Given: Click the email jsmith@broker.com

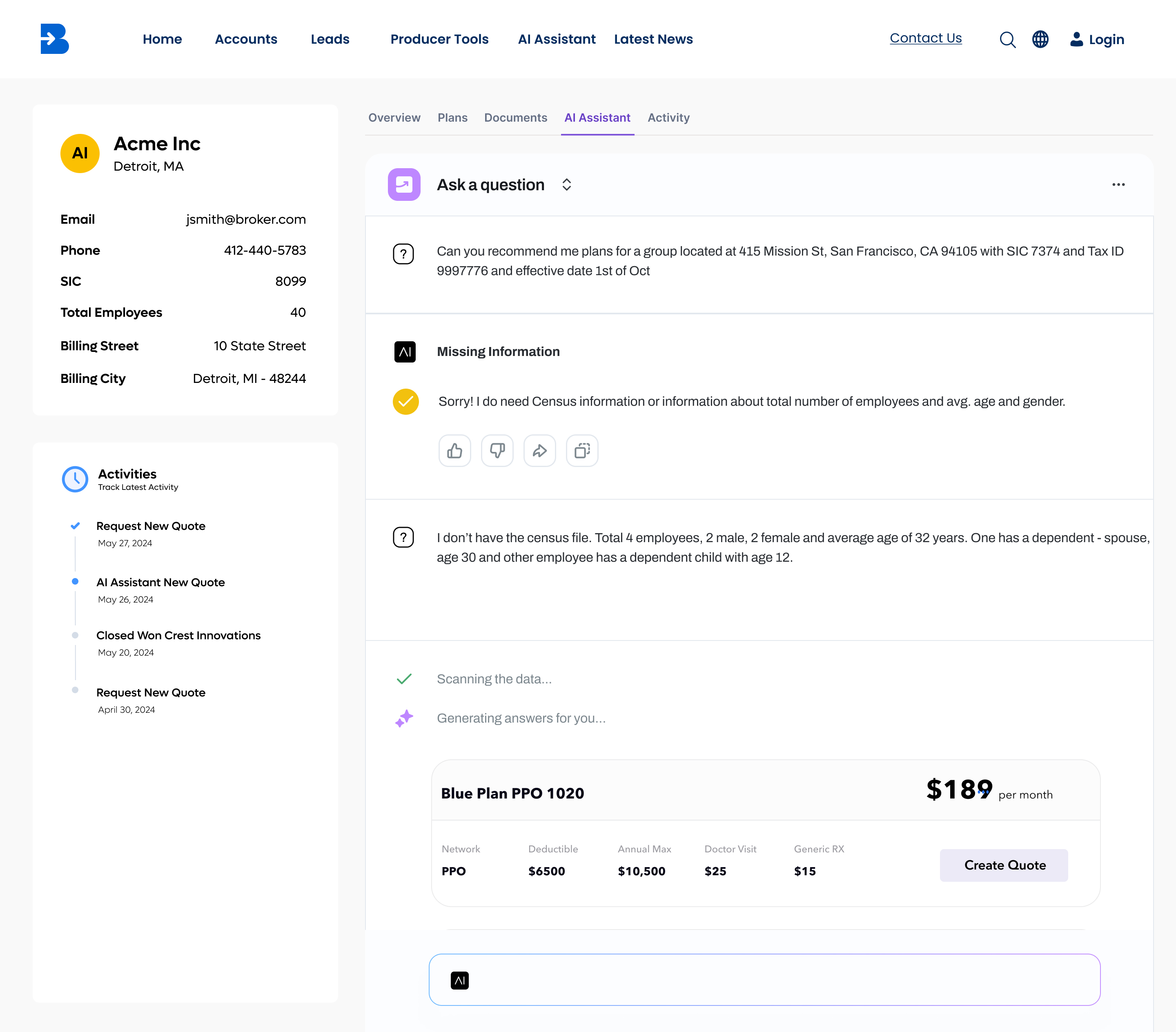Looking at the screenshot, I should click(x=246, y=219).
